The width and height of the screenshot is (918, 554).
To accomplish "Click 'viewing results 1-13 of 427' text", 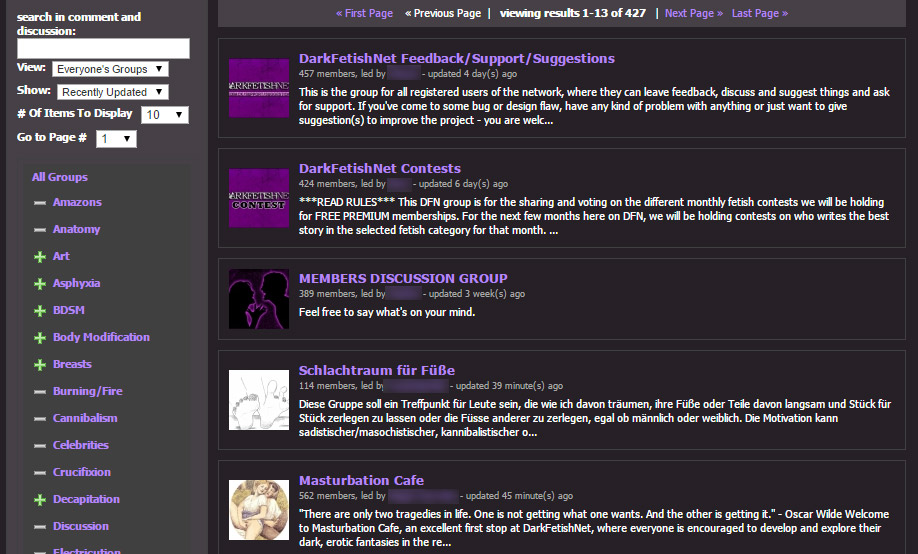I will [x=573, y=13].
